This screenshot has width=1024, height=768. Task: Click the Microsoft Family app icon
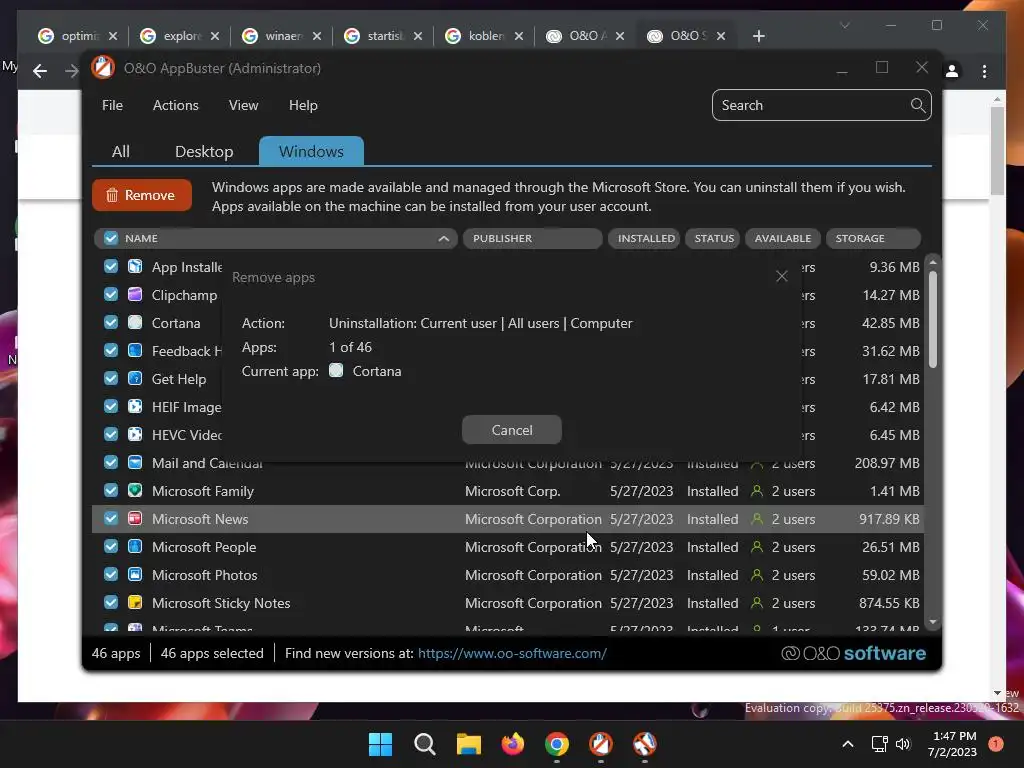(x=135, y=490)
